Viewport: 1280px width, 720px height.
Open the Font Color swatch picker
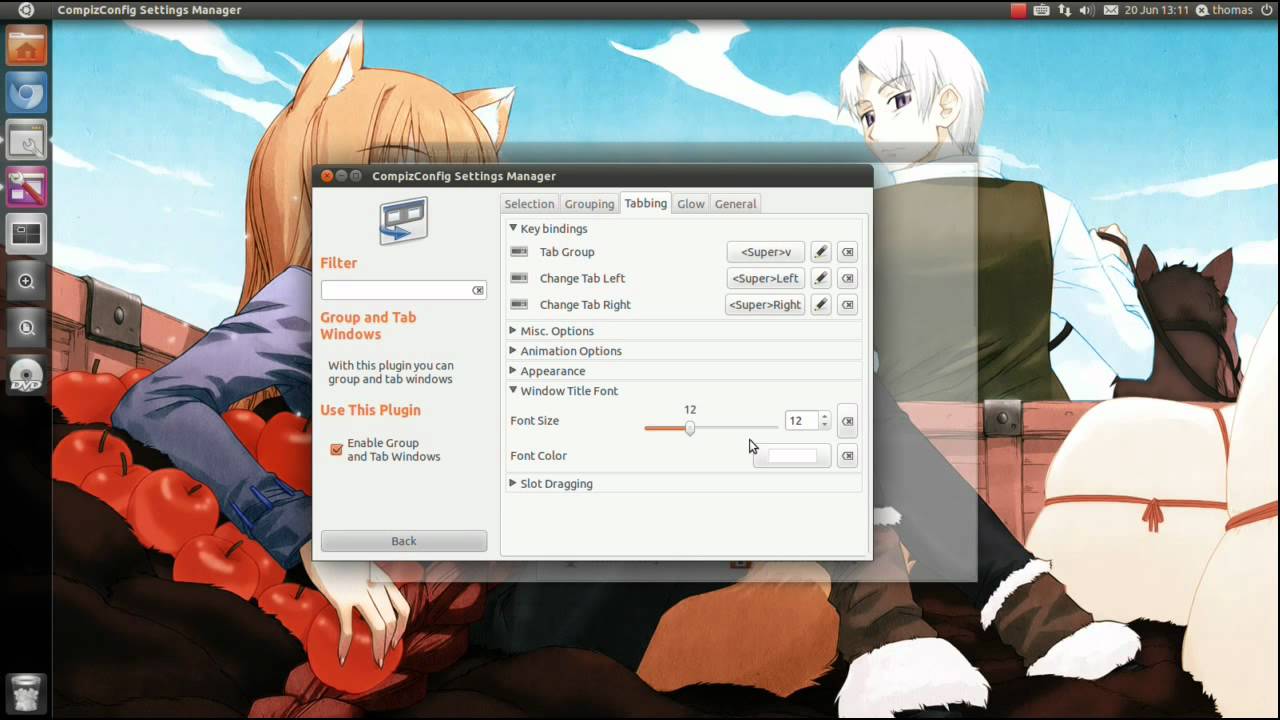tap(792, 456)
